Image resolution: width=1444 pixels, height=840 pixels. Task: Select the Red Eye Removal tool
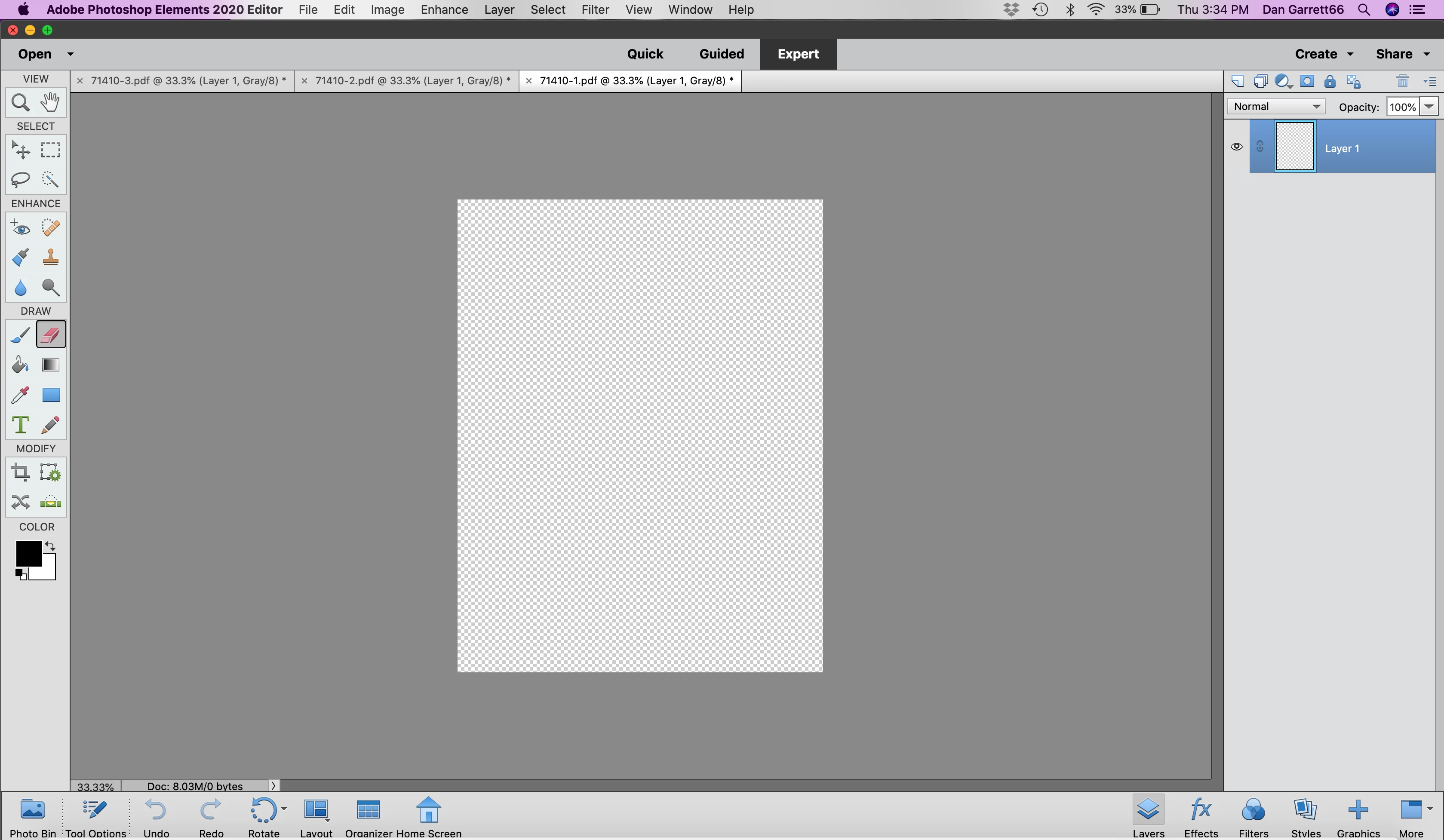(x=20, y=228)
